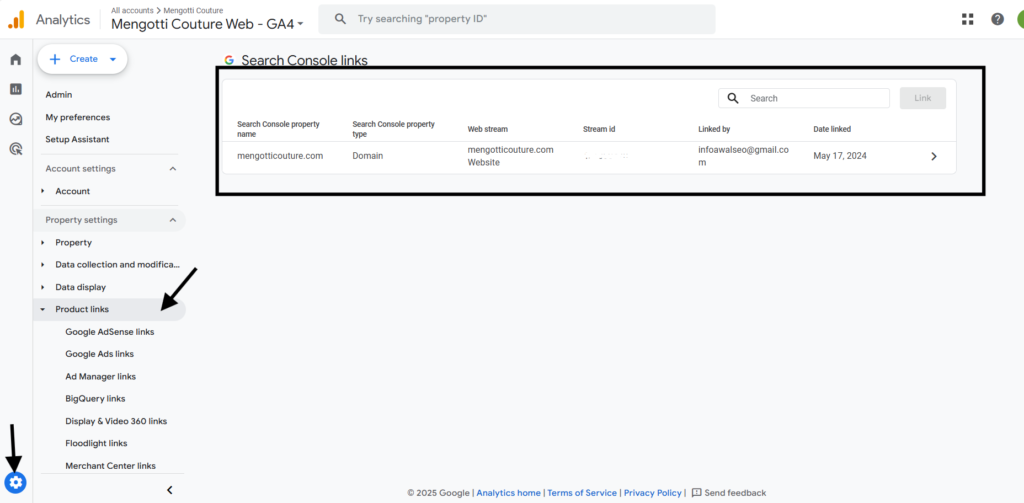This screenshot has height=503, width=1024.
Task: Open the Analytics home footer link
Action: pyautogui.click(x=508, y=493)
